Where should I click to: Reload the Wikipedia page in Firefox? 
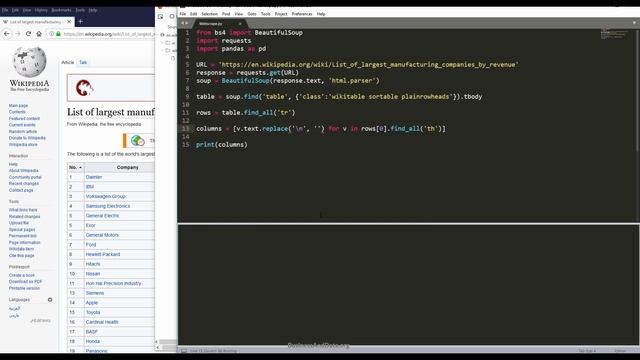(x=28, y=34)
